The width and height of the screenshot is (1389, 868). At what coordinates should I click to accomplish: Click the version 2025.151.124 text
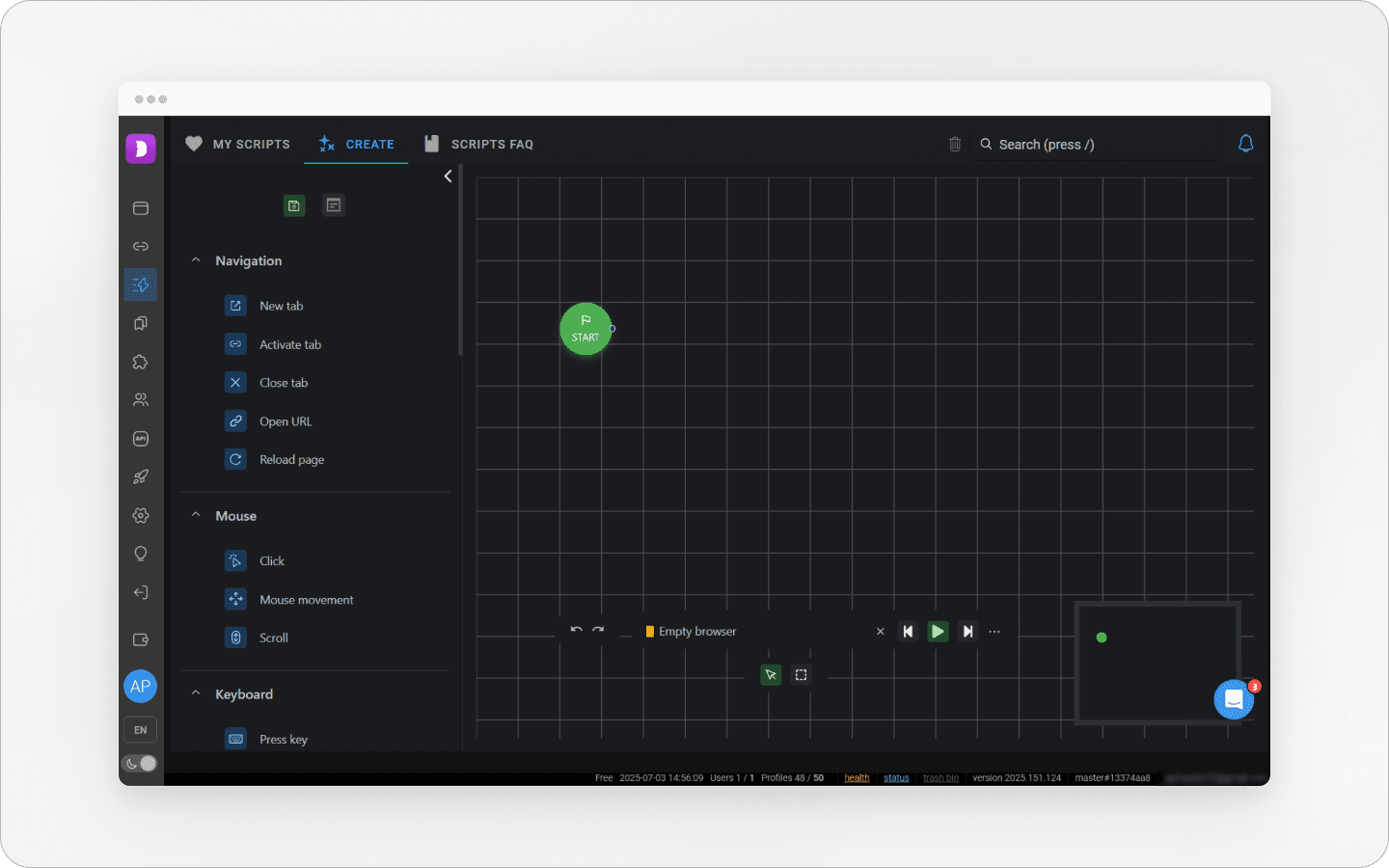[1017, 778]
